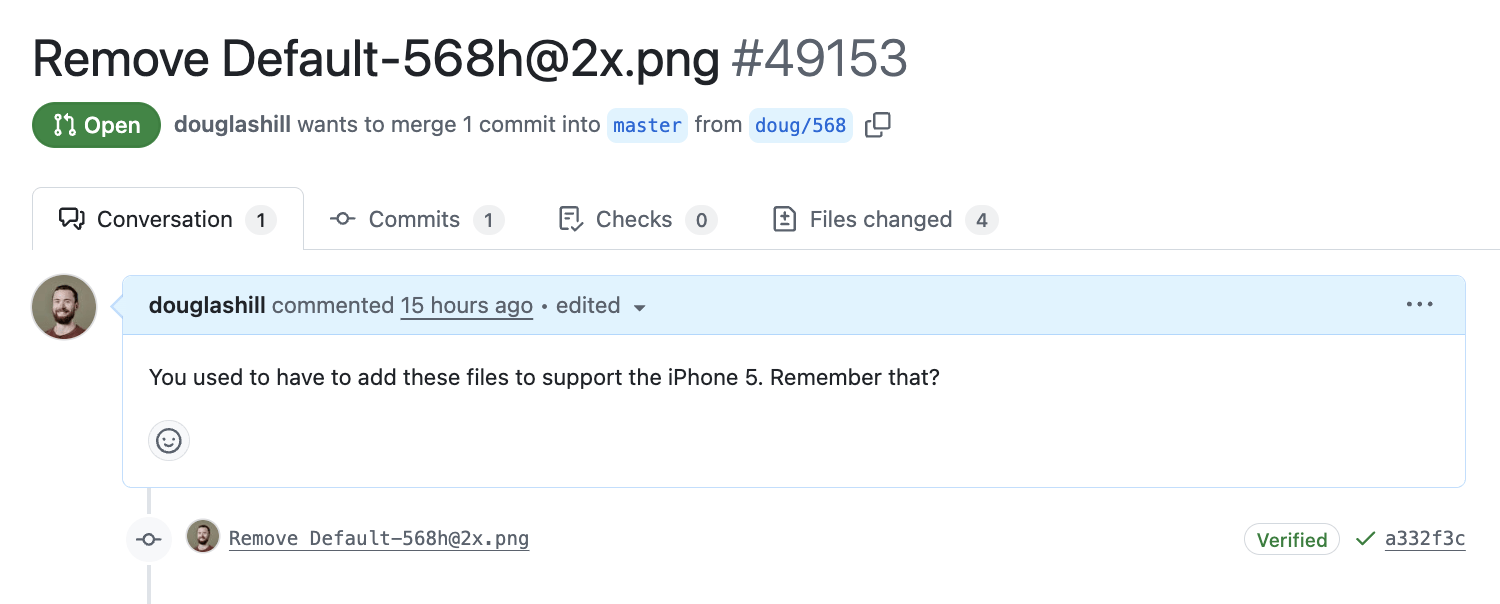Click the green Open status badge
Image resolution: width=1500 pixels, height=604 pixels.
point(96,125)
